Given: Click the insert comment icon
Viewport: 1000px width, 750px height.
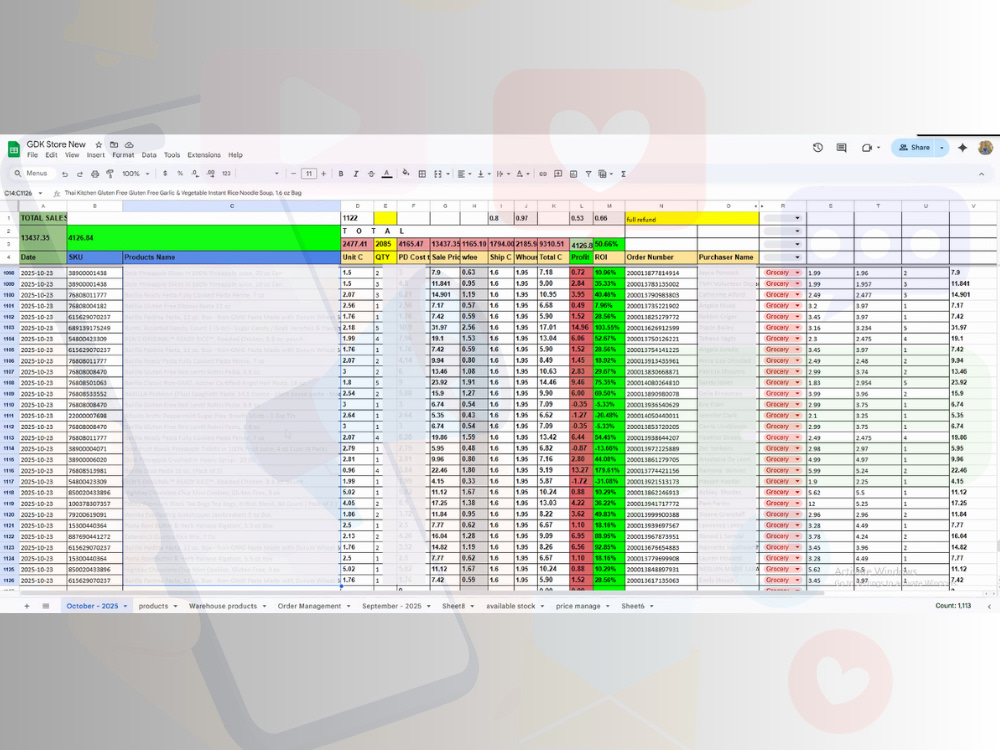Looking at the screenshot, I should (558, 173).
